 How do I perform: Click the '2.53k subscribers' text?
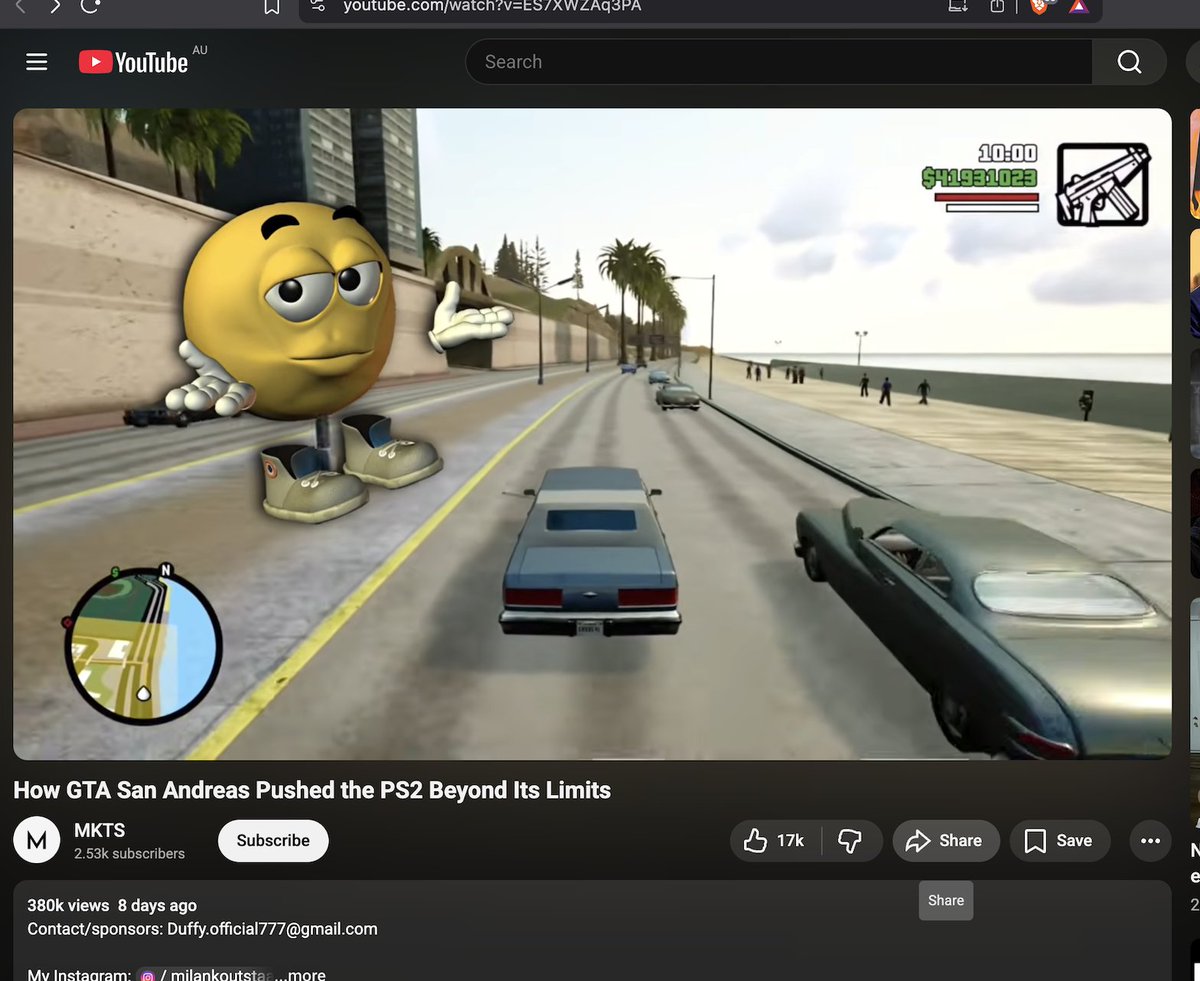coord(129,854)
